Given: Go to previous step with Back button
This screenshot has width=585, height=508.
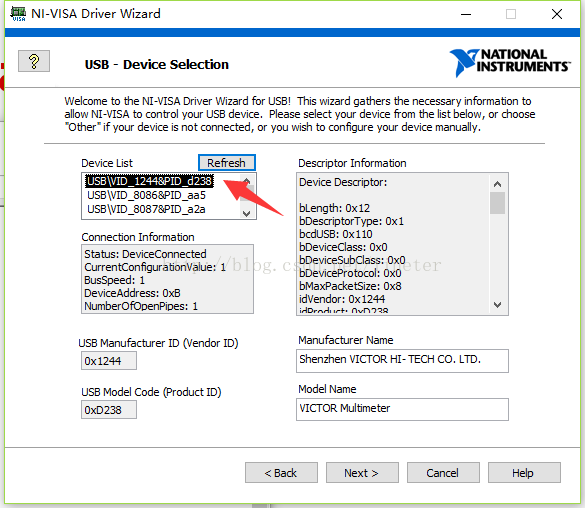Looking at the screenshot, I should coord(281,473).
